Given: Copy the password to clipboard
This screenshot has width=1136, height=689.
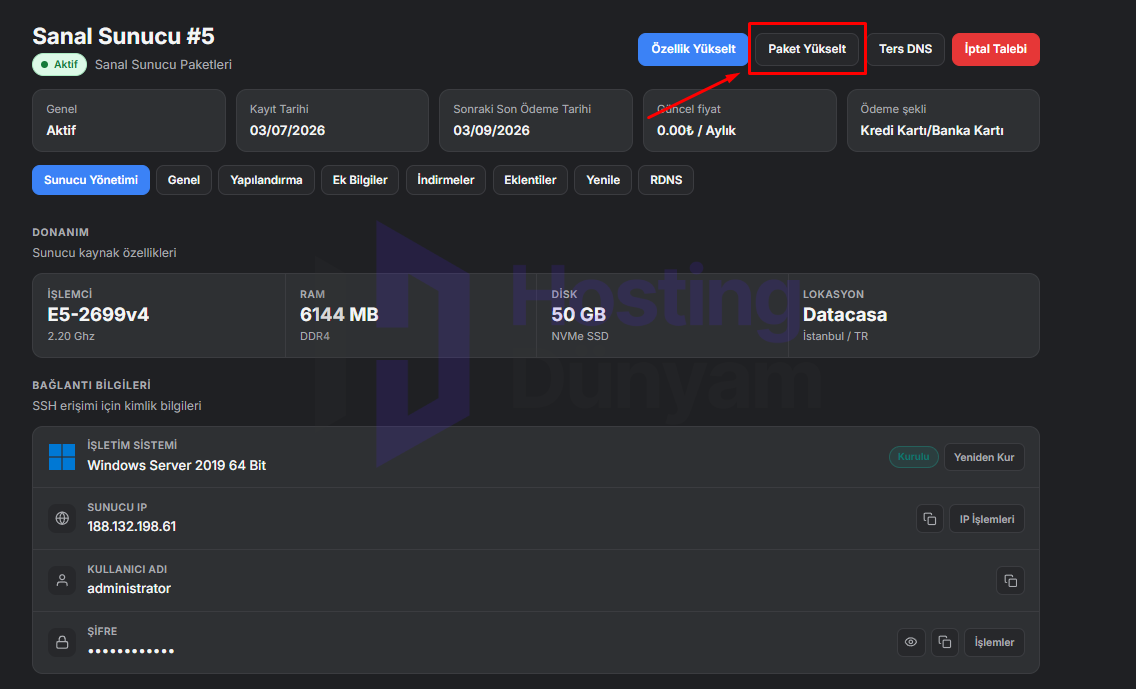Looking at the screenshot, I should click(945, 642).
